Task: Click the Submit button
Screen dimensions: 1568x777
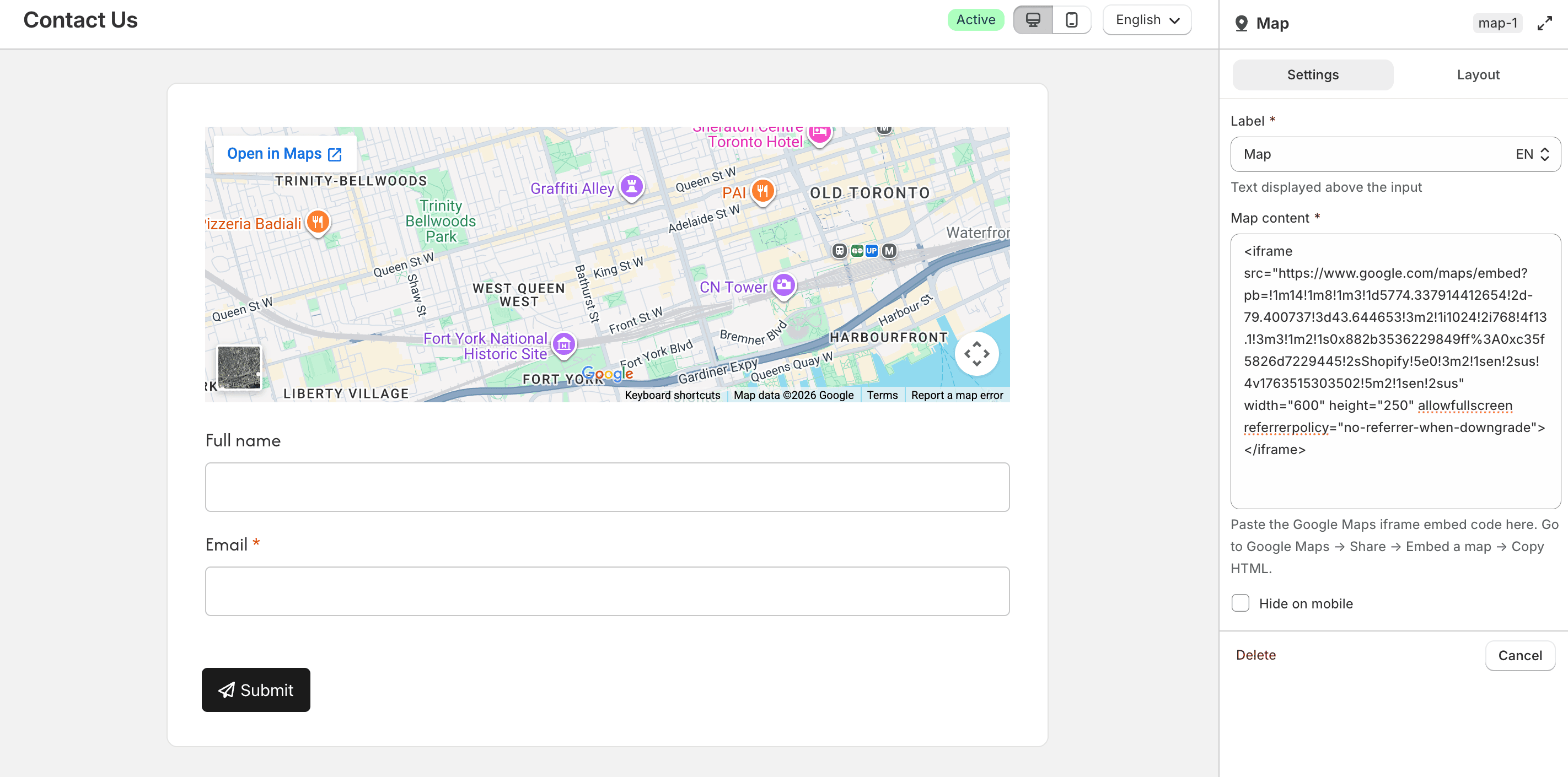Action: coord(256,689)
